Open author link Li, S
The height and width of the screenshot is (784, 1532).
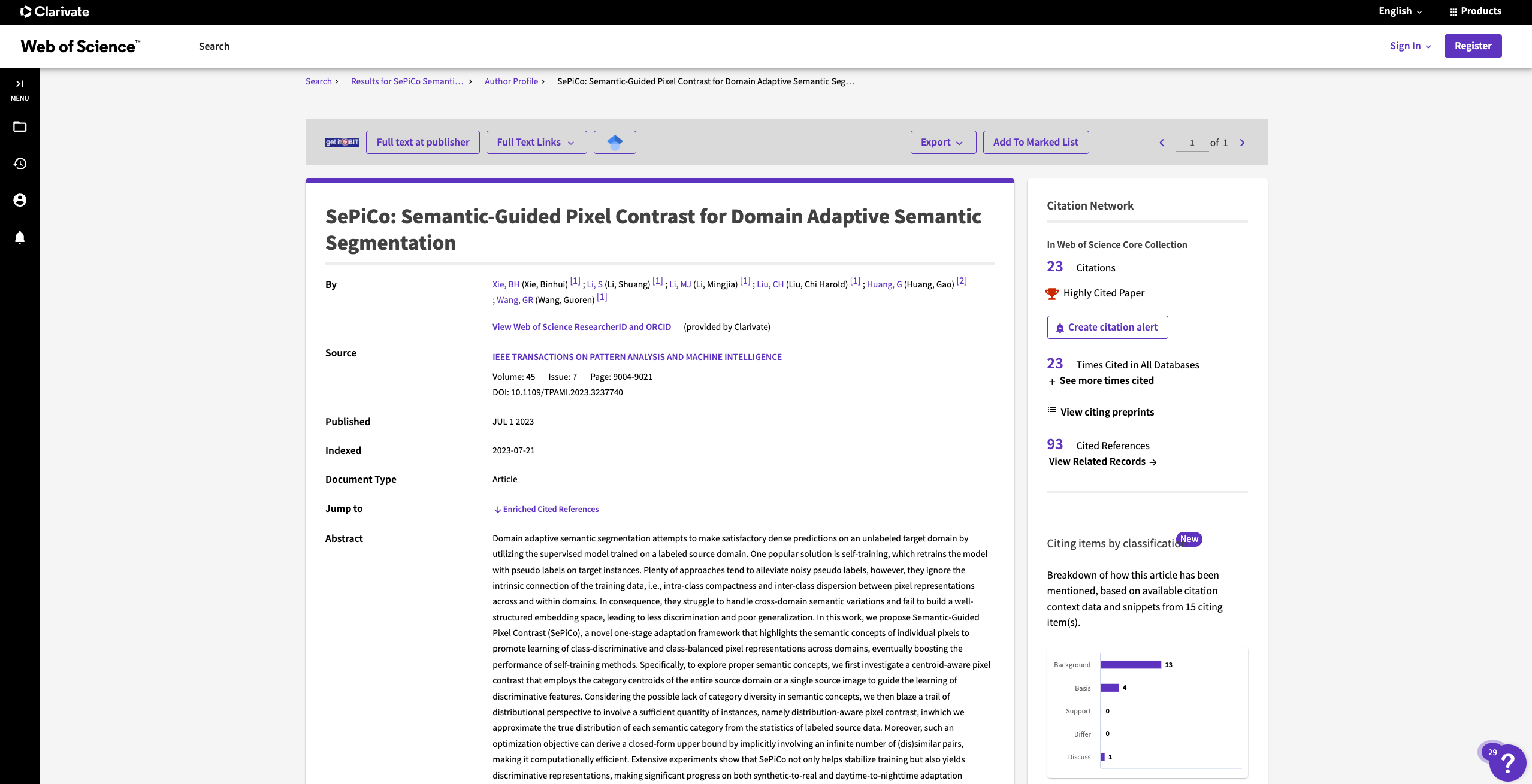[594, 284]
